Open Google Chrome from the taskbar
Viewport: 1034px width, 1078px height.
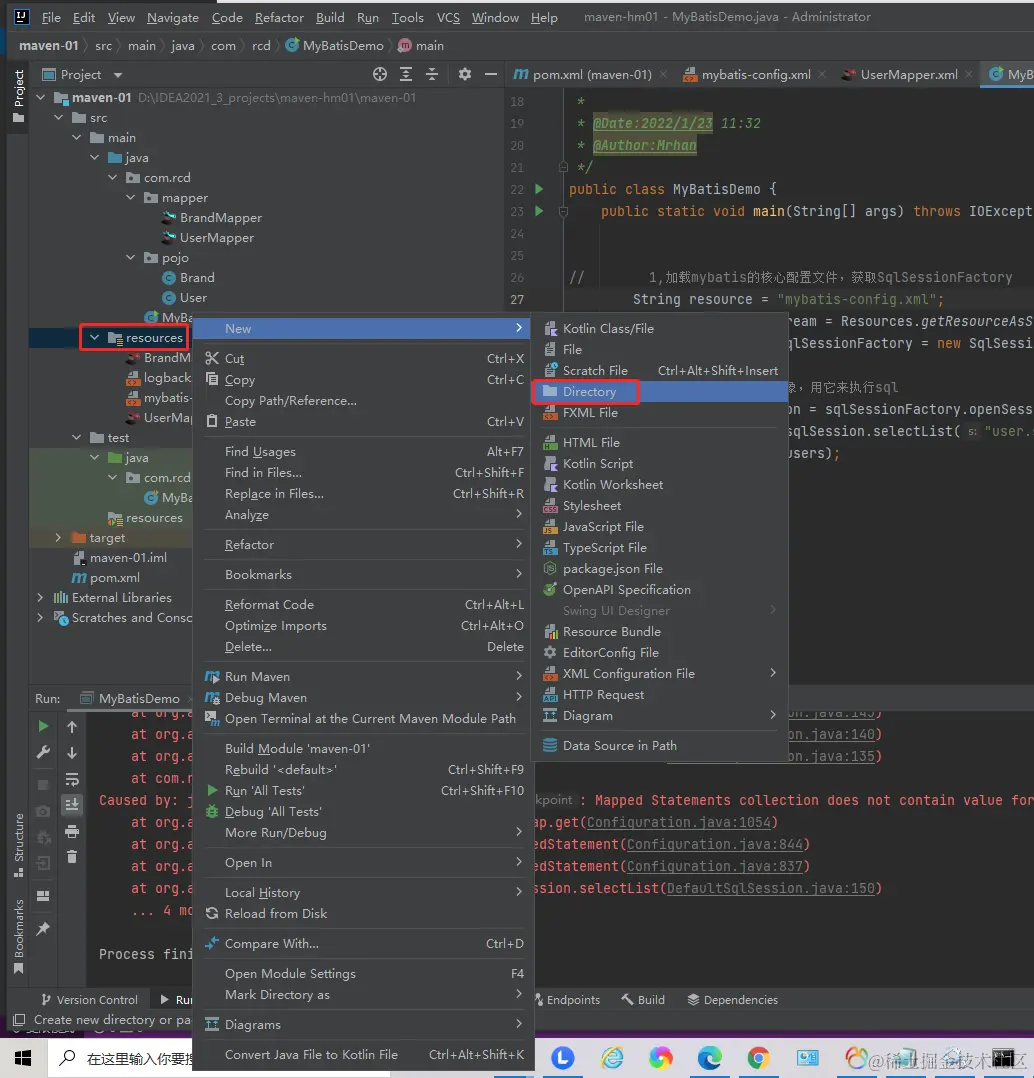[x=758, y=1058]
